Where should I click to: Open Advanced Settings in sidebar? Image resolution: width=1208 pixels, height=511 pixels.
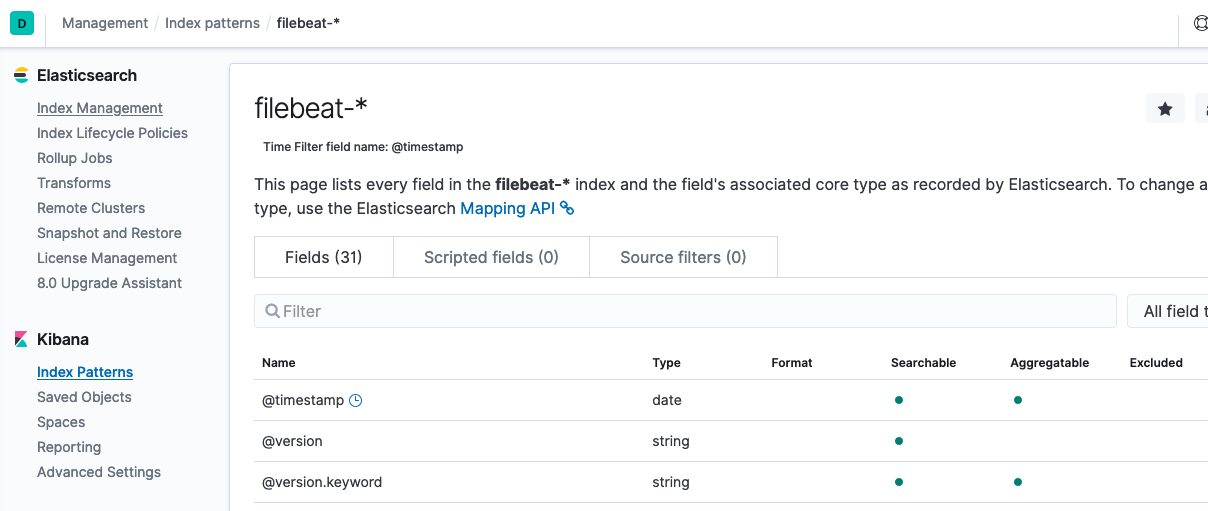(99, 472)
